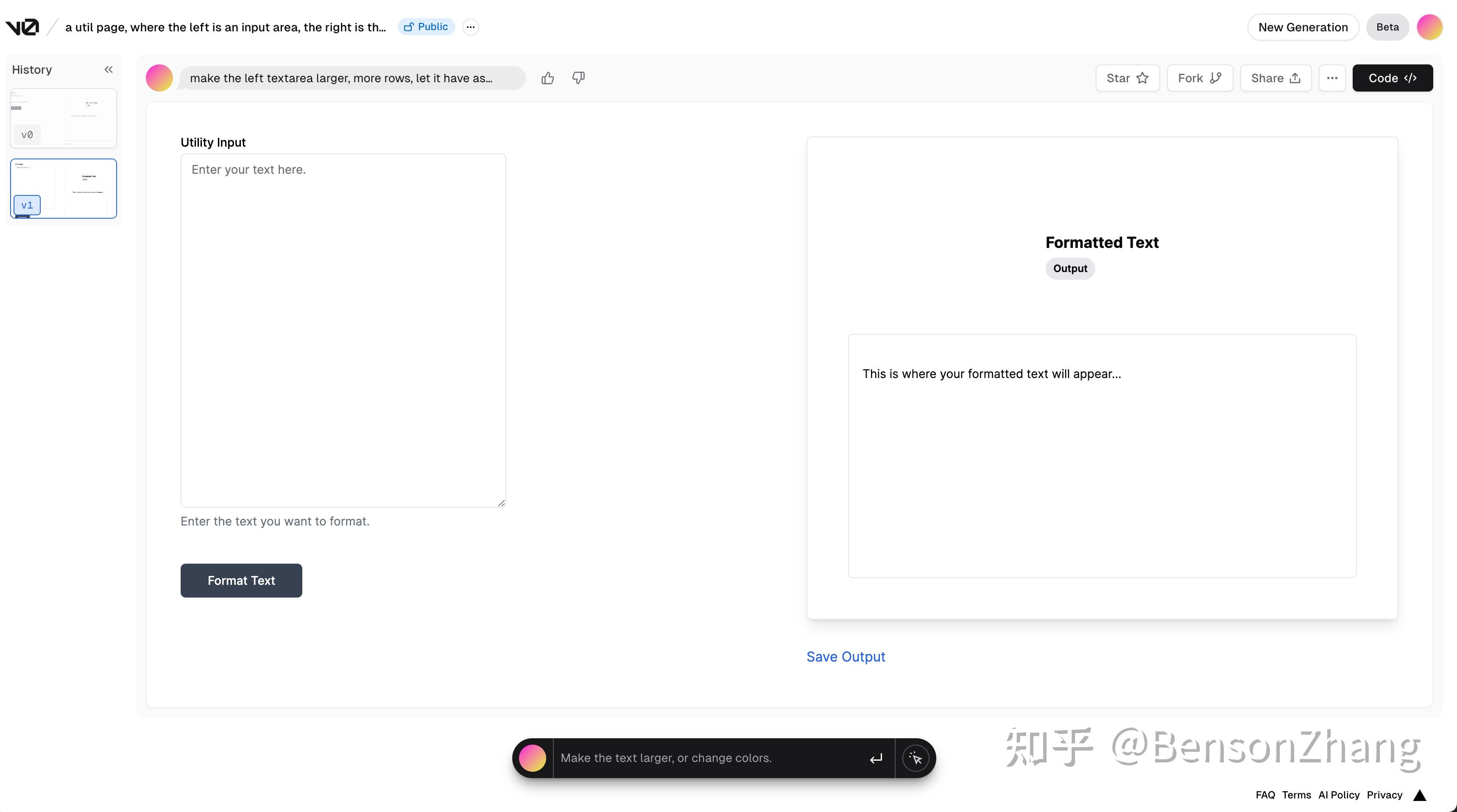Click the Star button
Image resolution: width=1457 pixels, height=812 pixels.
(1127, 78)
